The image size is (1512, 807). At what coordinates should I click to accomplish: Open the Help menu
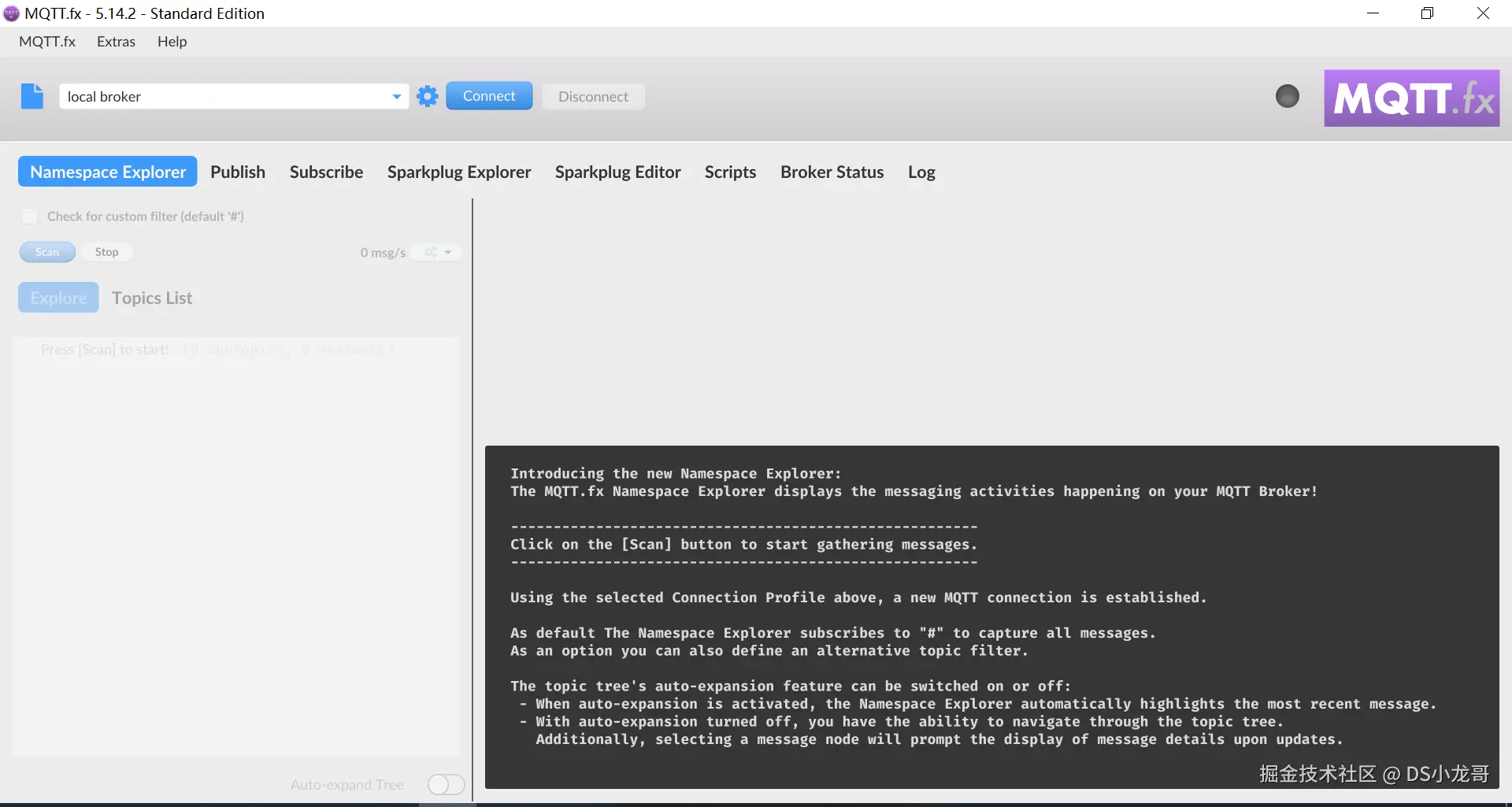pyautogui.click(x=172, y=42)
